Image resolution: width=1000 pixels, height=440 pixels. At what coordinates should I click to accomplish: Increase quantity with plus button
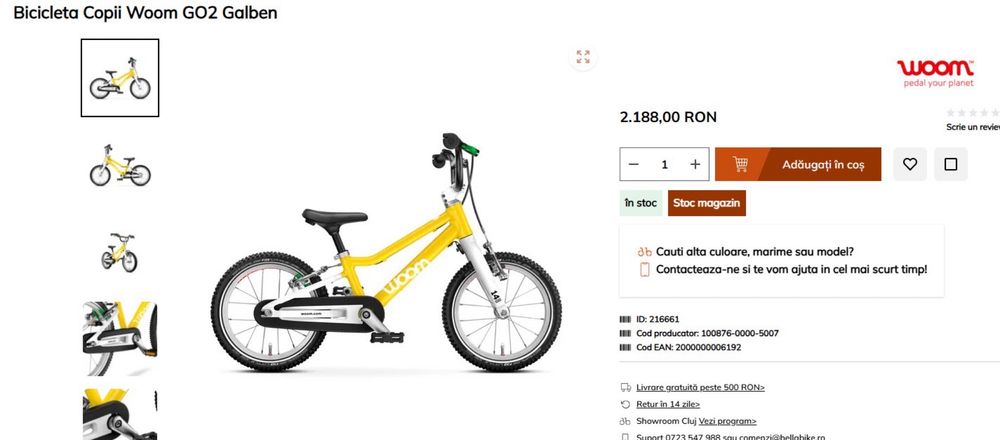click(695, 165)
